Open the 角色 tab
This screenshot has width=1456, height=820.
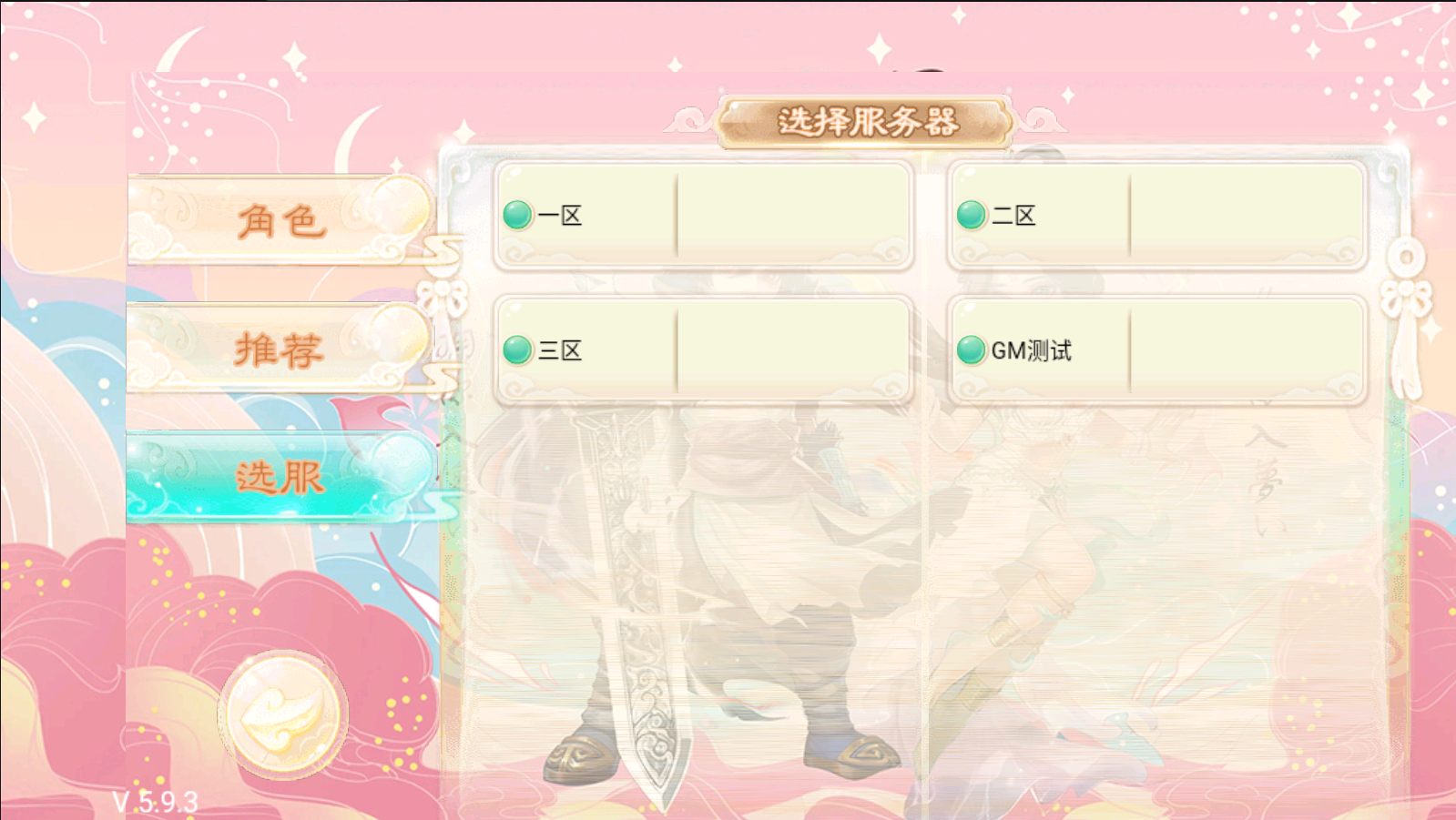pyautogui.click(x=280, y=220)
